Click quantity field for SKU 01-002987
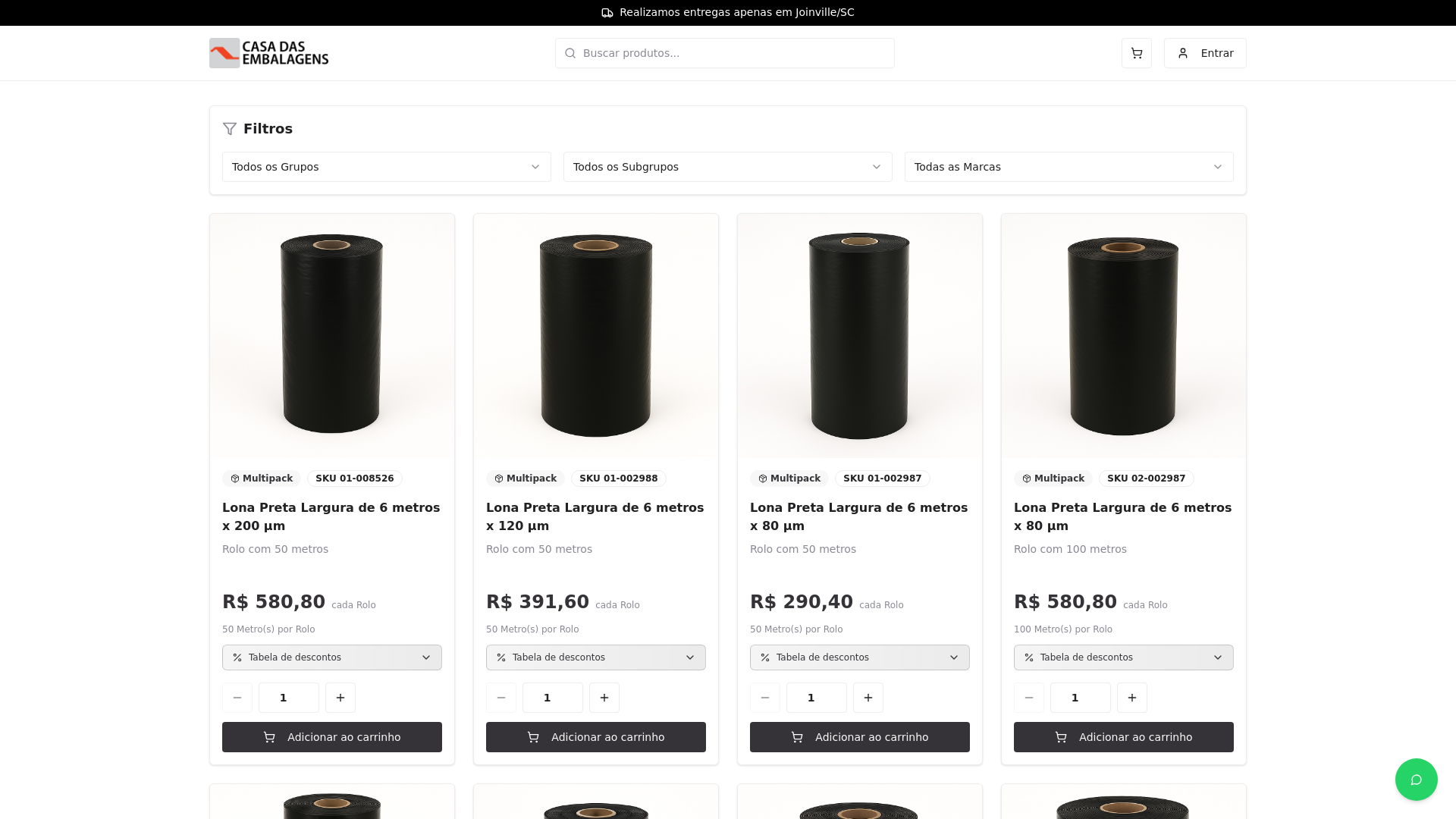This screenshot has width=1456, height=819. (x=816, y=698)
